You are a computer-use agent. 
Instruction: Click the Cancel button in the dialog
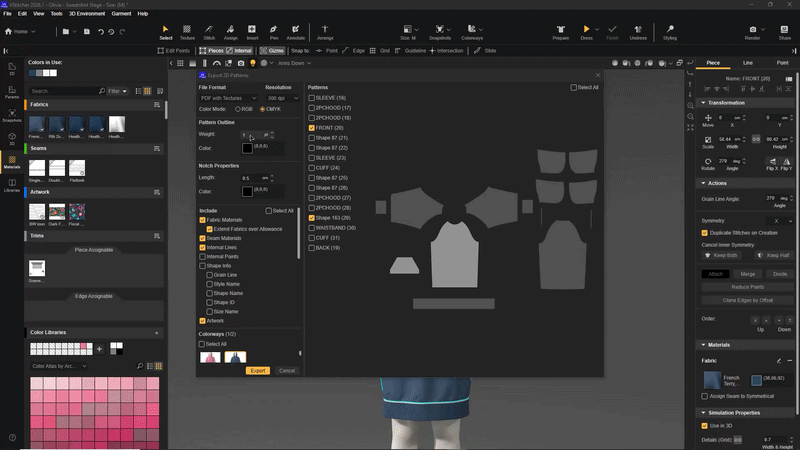click(287, 370)
